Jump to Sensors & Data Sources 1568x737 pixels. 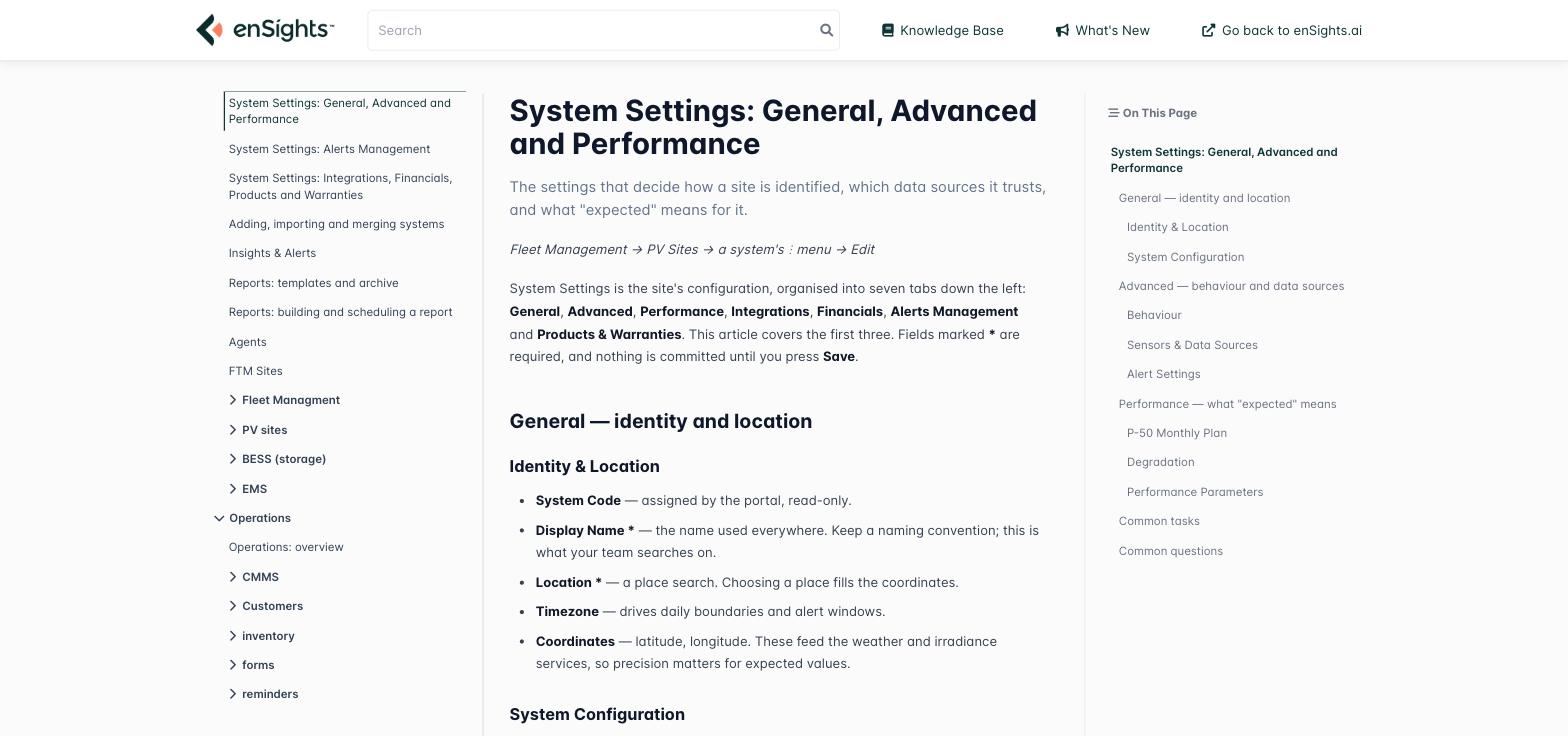1192,345
